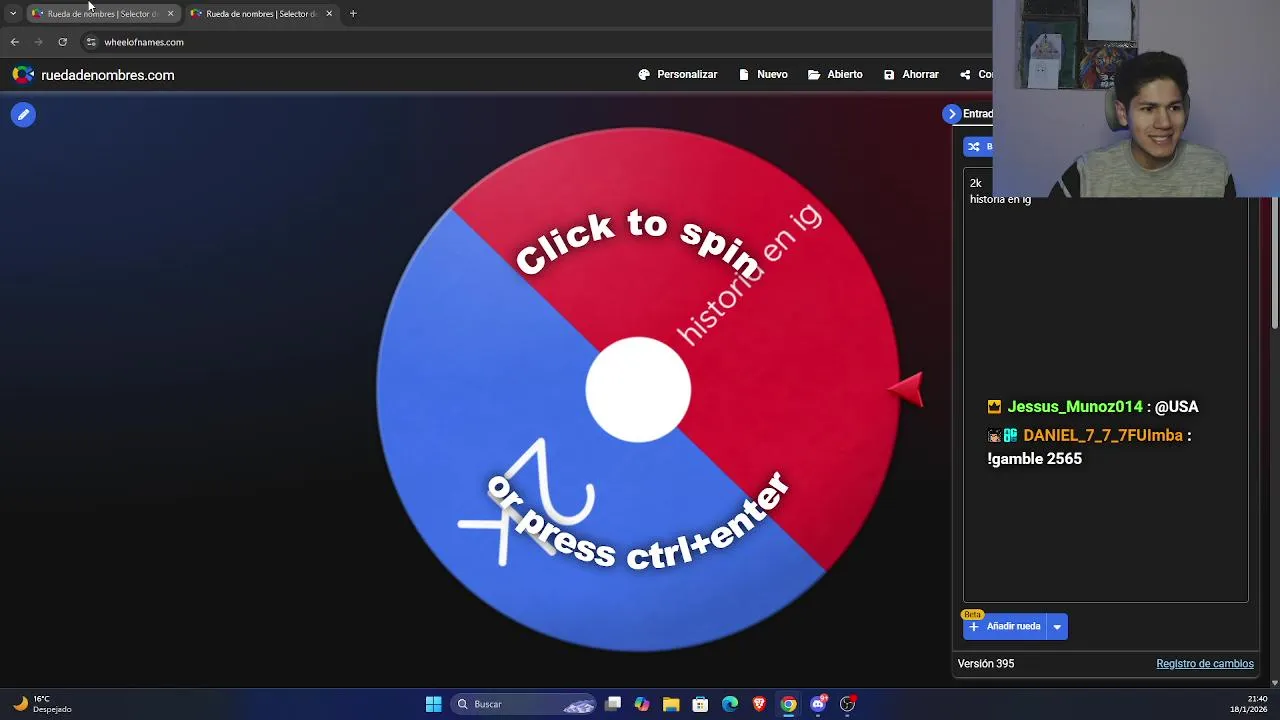Click the shuffle entries button
The image size is (1280, 720).
point(977,147)
